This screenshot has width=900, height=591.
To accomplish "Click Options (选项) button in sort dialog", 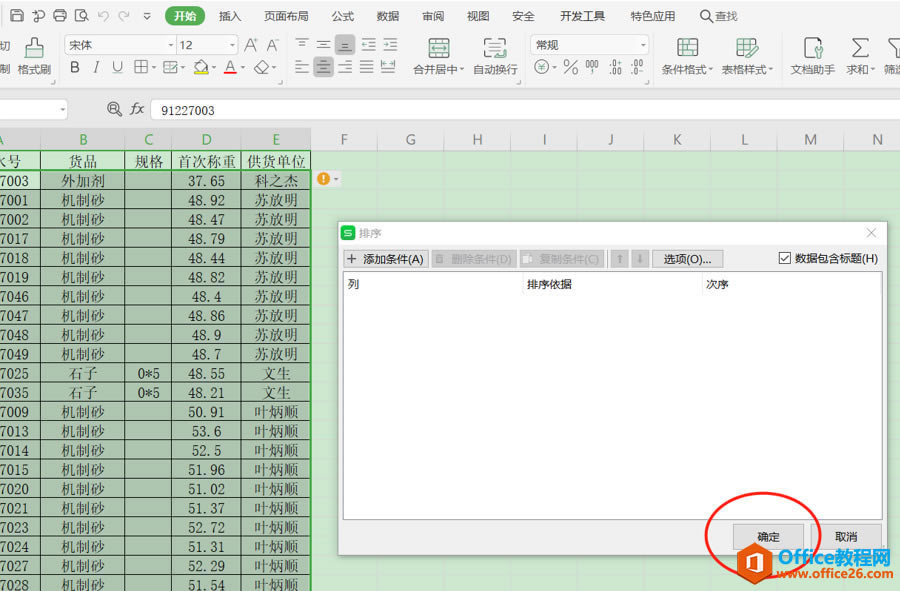I will pos(687,259).
